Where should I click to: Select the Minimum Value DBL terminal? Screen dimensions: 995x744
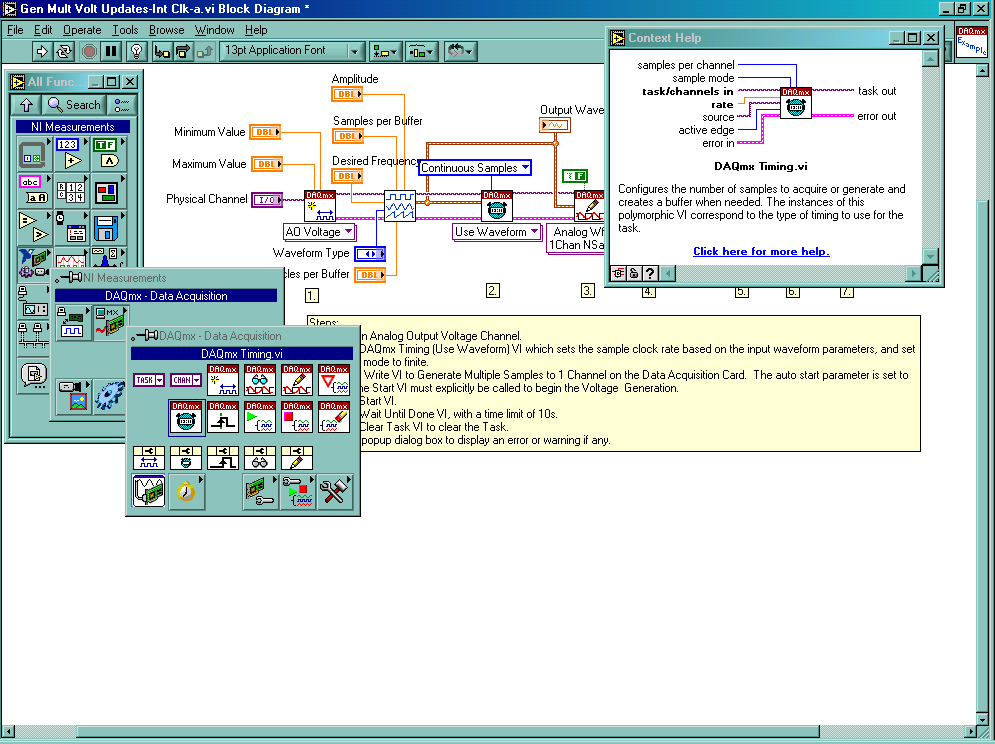coord(265,132)
